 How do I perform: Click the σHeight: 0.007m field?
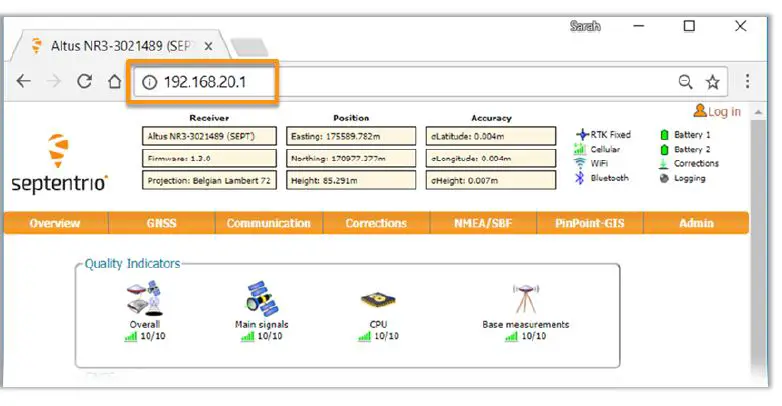pos(491,180)
